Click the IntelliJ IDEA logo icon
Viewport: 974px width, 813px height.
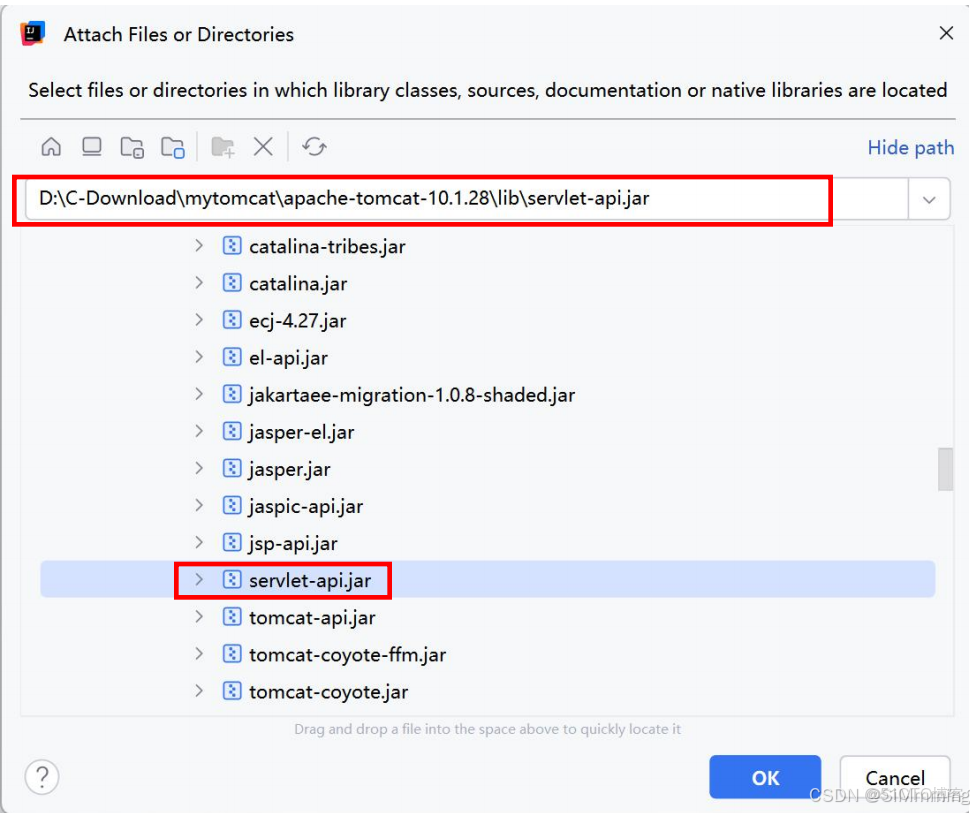(31, 32)
